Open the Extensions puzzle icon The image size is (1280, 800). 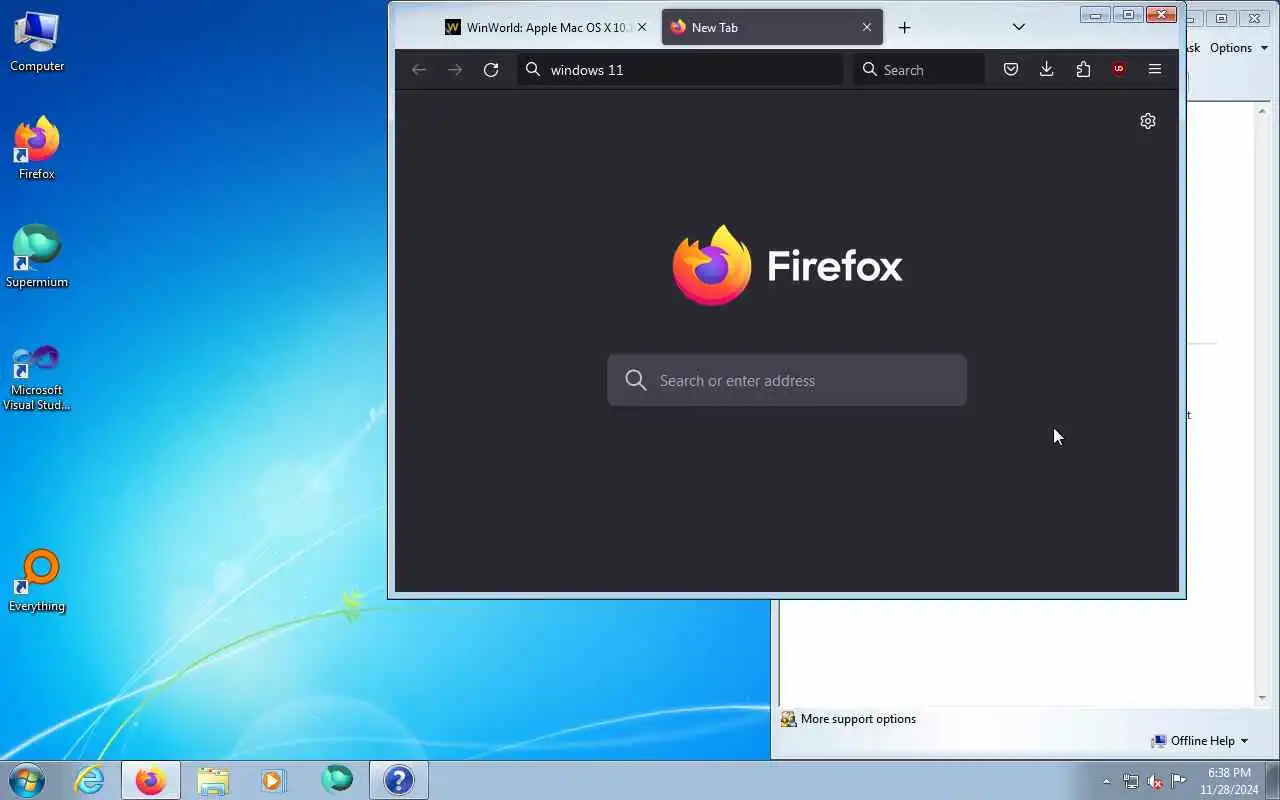pyautogui.click(x=1083, y=69)
